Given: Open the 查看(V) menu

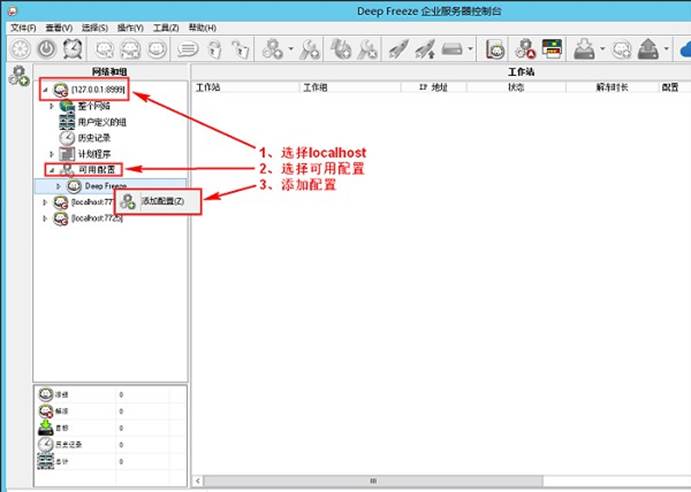Looking at the screenshot, I should click(x=59, y=28).
